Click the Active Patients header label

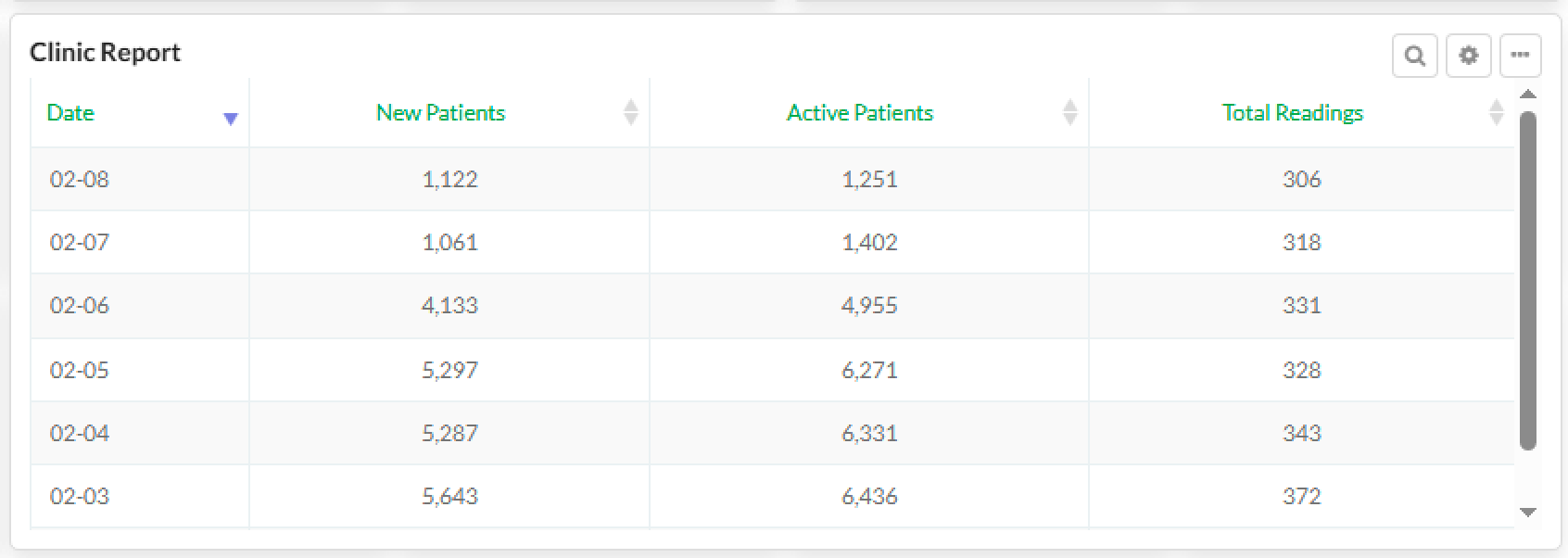click(860, 113)
